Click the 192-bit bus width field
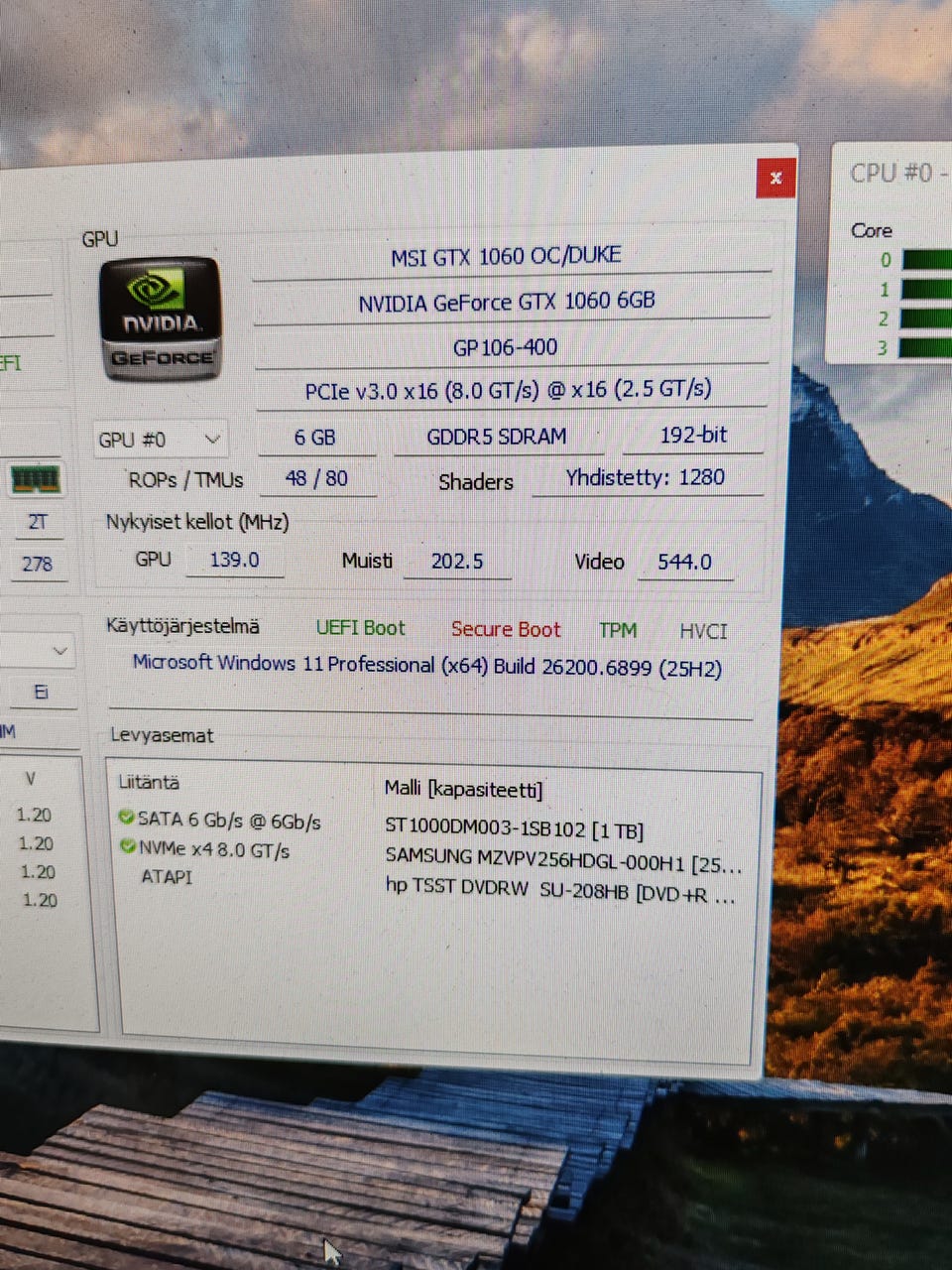Screen dimensions: 952x1270 tap(693, 435)
